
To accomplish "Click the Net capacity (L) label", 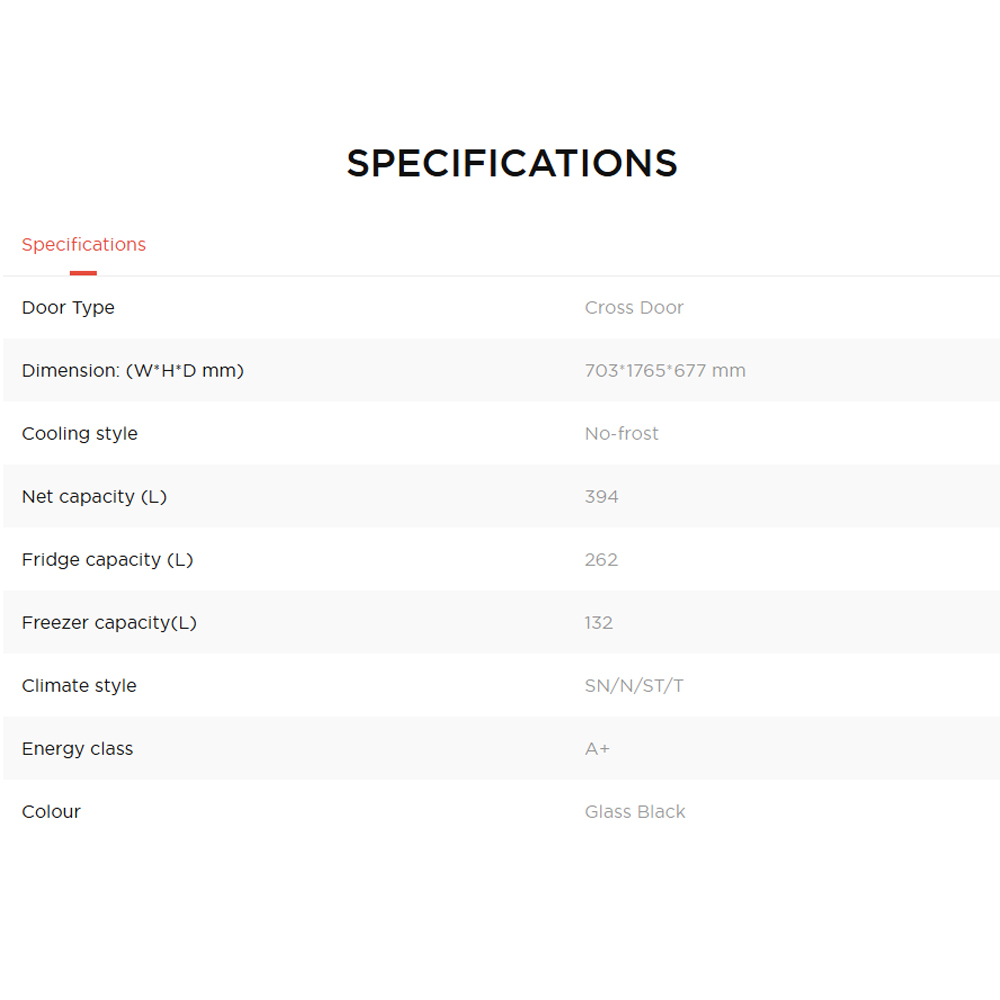I will pos(94,497).
